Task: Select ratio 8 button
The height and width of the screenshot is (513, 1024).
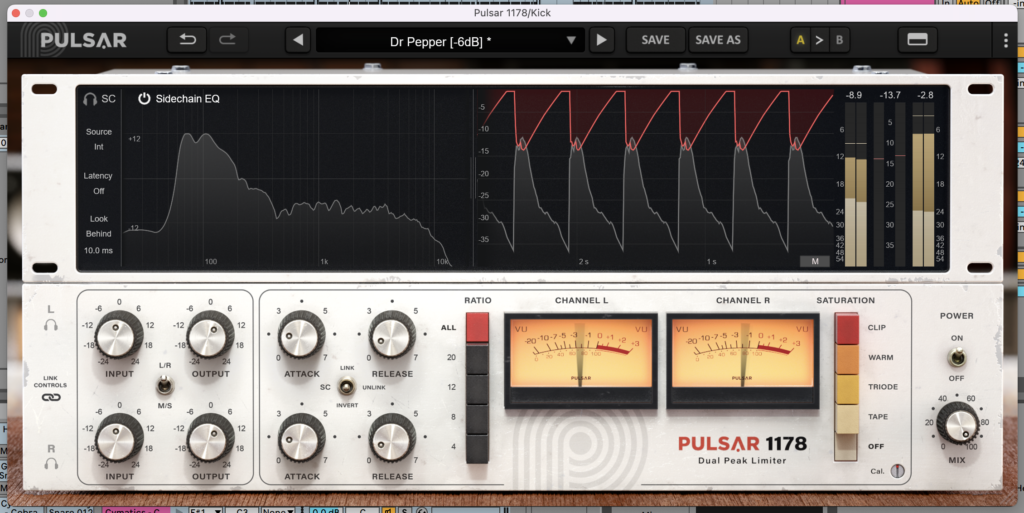Action: click(477, 418)
